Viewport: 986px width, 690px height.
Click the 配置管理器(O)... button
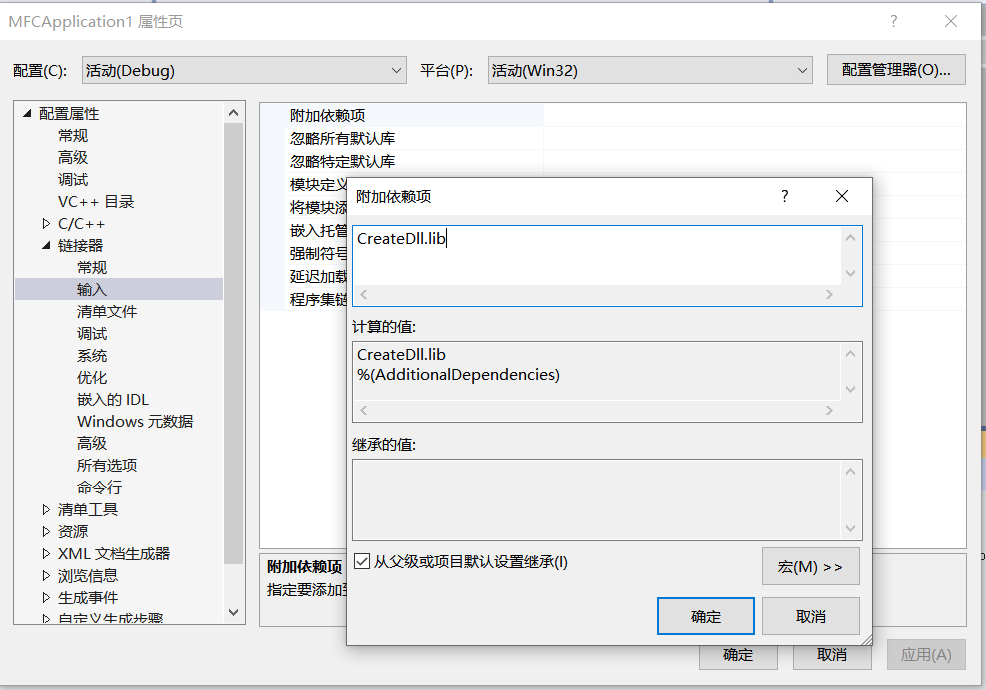(895, 70)
